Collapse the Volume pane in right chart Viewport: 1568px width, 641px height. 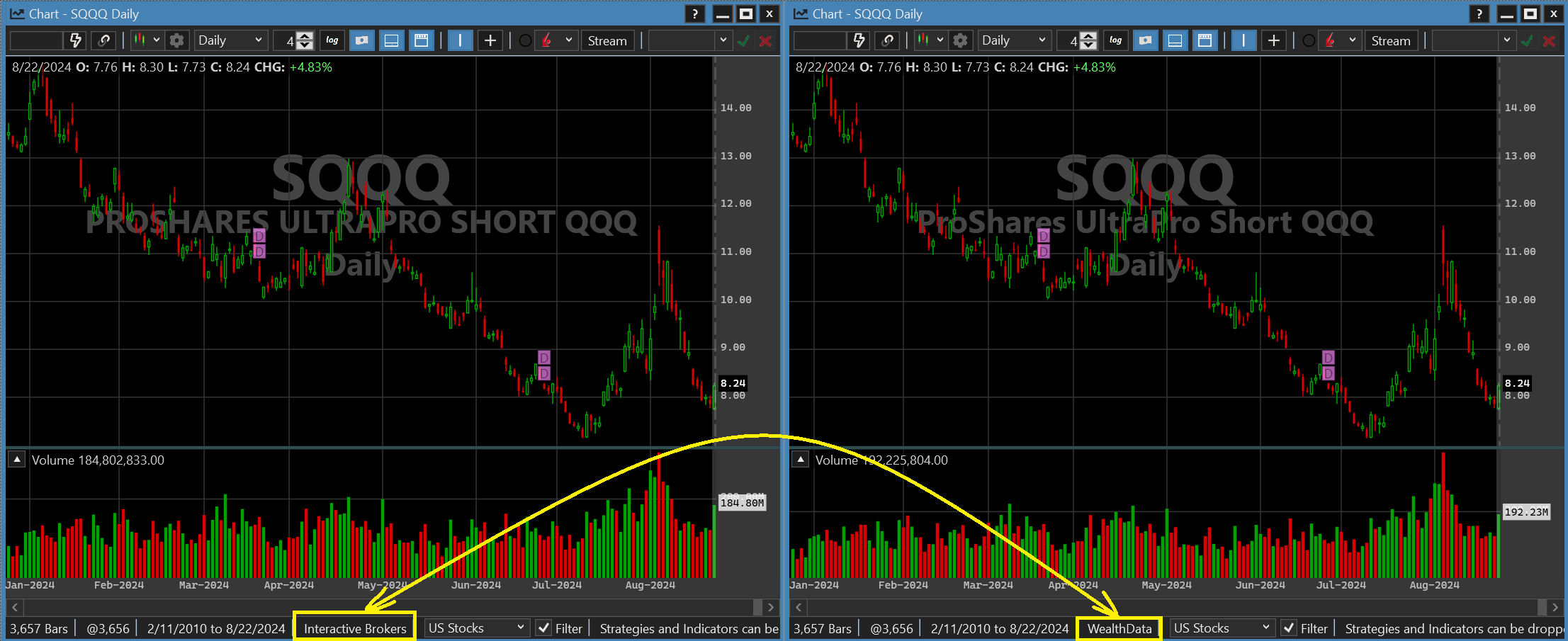coord(801,459)
